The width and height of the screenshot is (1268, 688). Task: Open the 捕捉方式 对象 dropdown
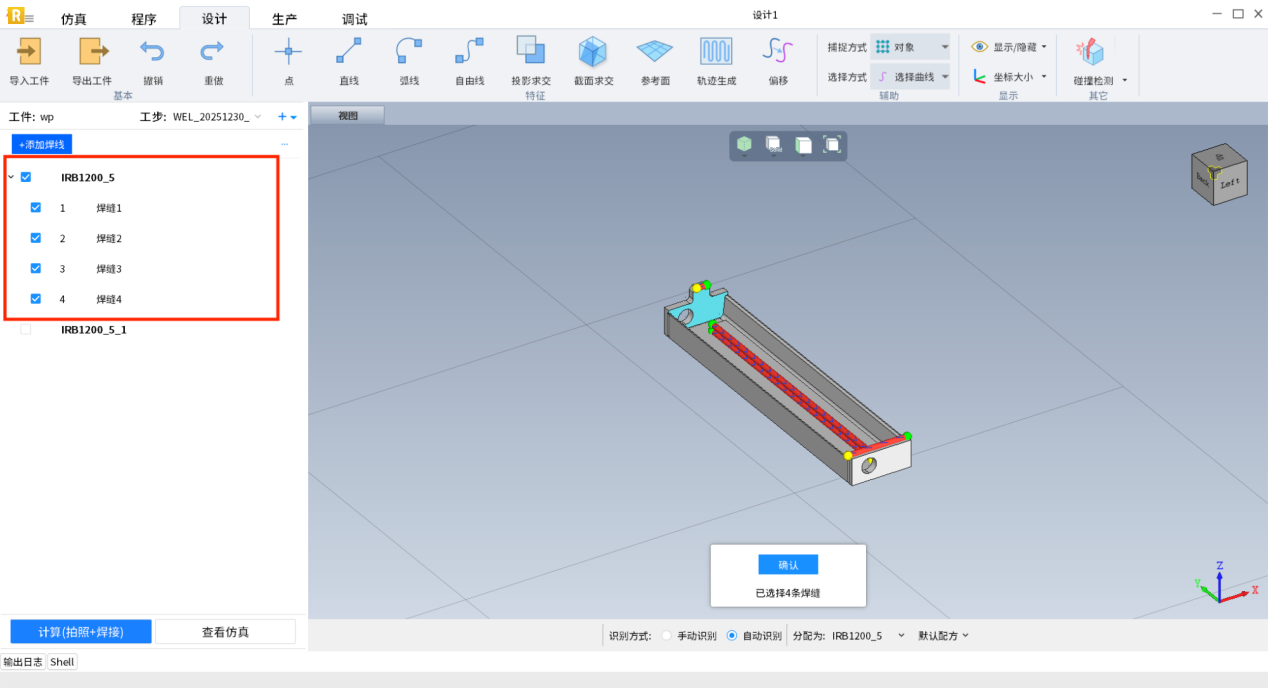pyautogui.click(x=910, y=47)
